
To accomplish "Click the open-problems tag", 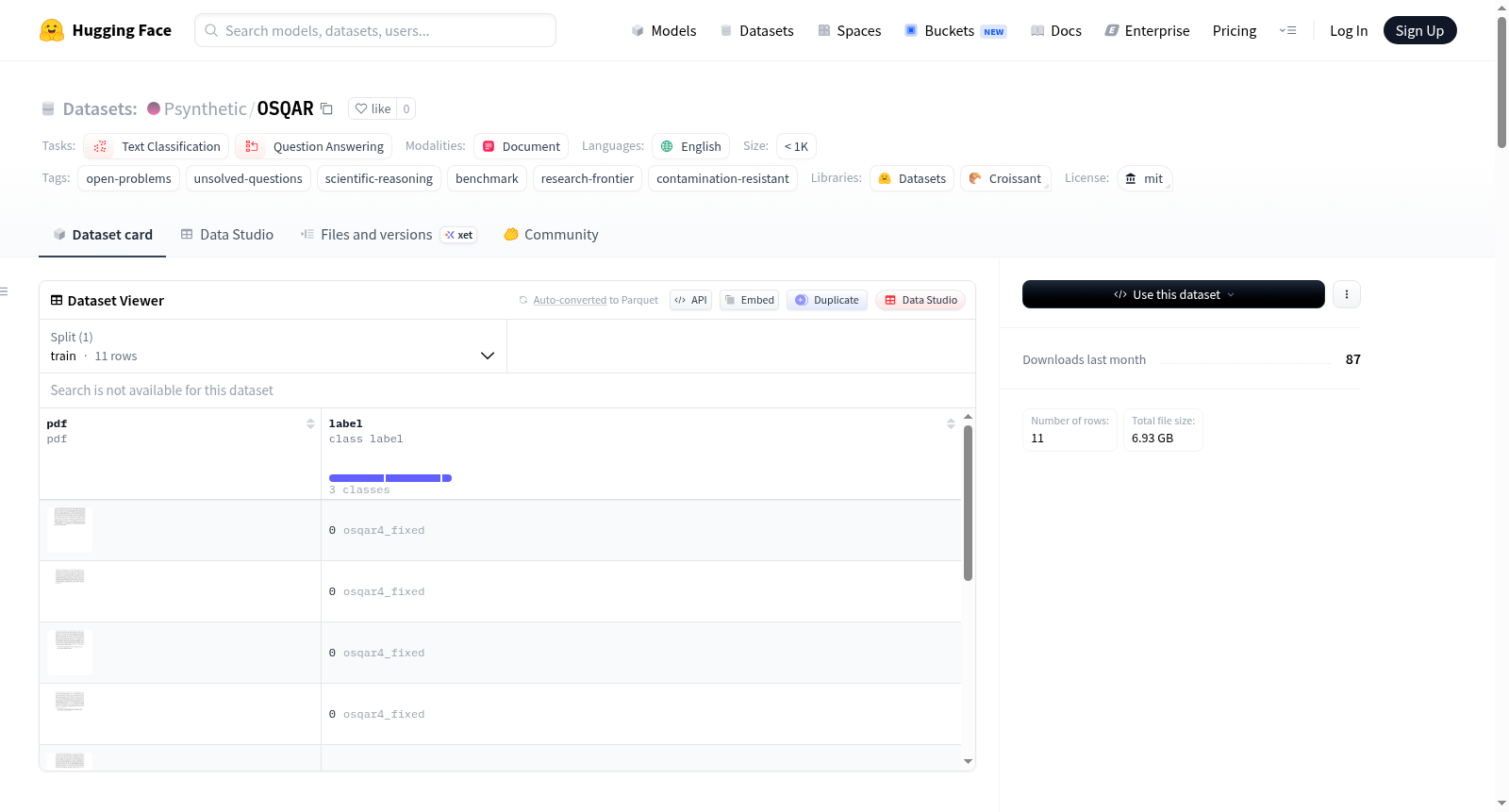I will [x=128, y=178].
